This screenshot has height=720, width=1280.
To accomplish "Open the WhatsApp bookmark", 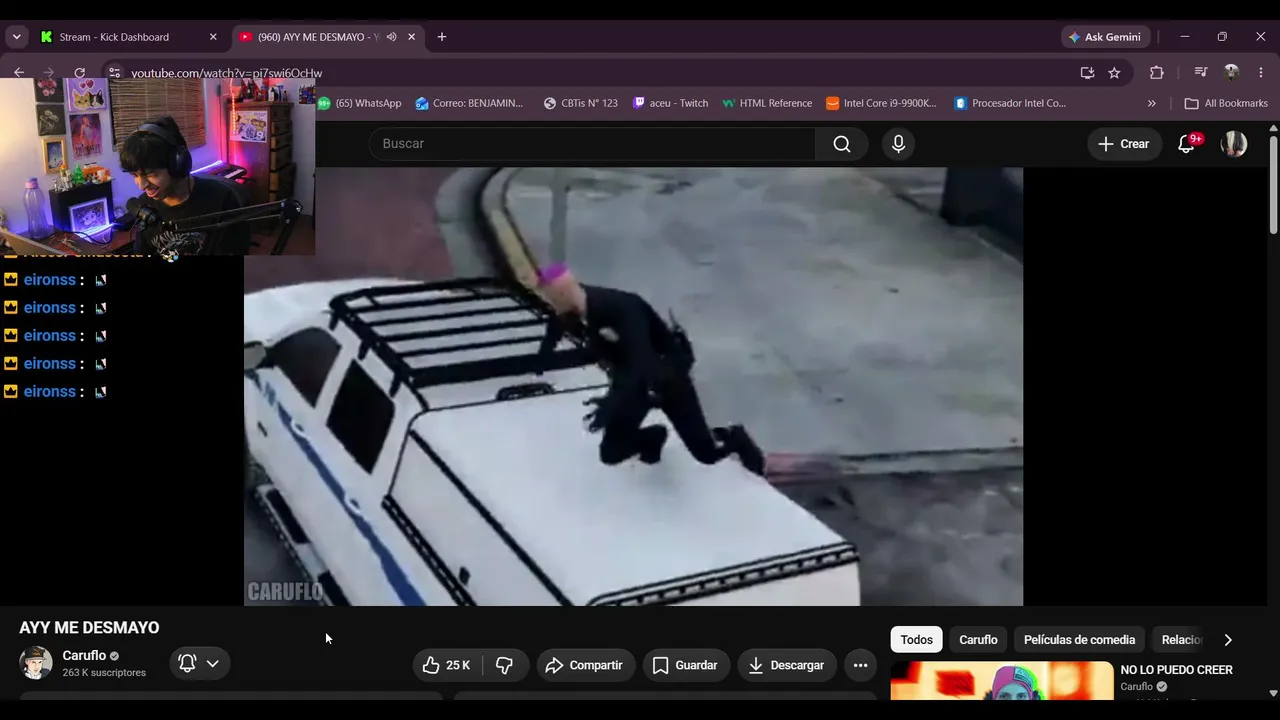I will (x=359, y=103).
